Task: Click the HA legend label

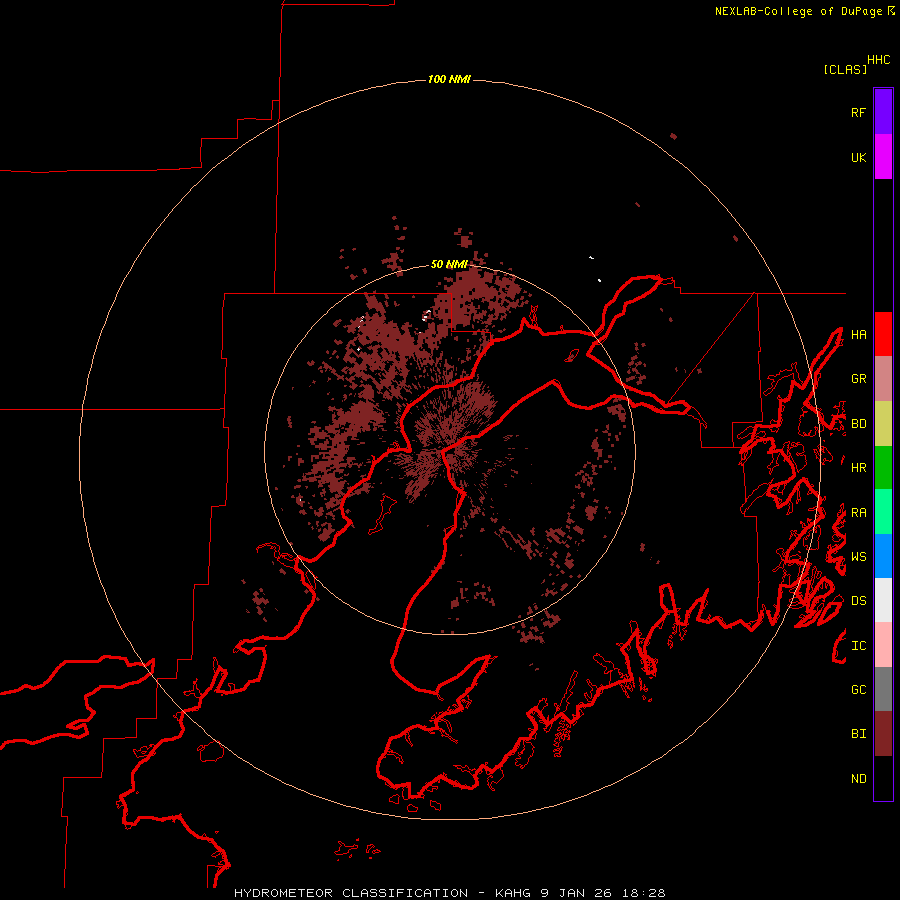Action: click(858, 334)
